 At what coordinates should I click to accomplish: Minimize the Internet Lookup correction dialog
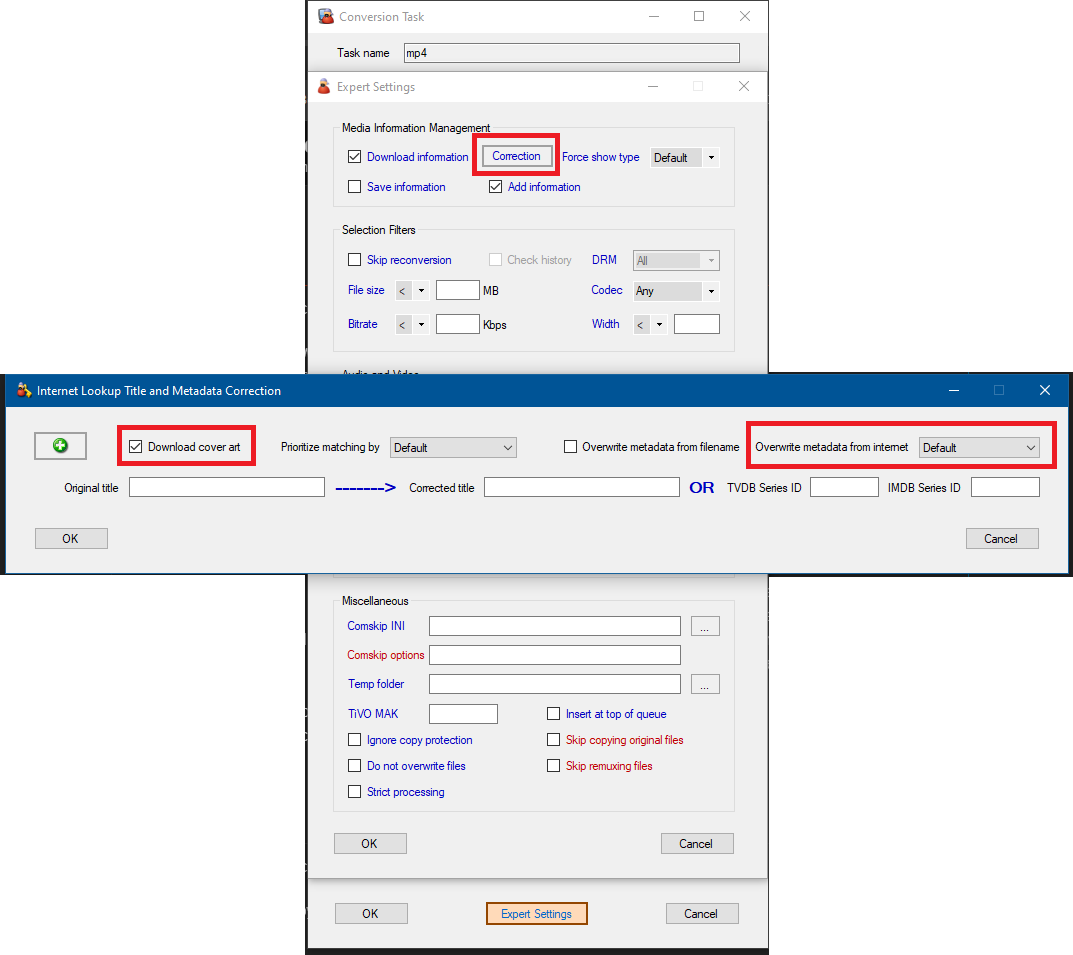coord(954,390)
